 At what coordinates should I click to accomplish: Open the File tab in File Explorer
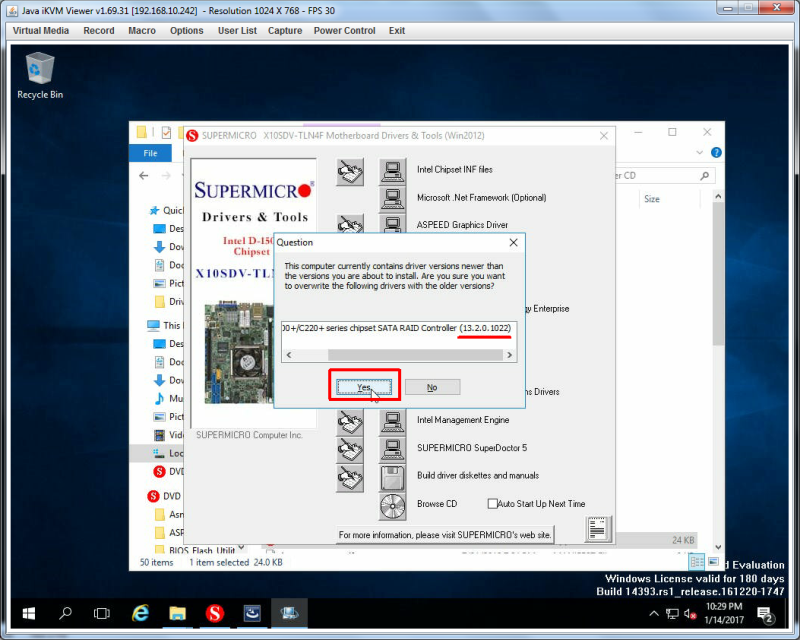[x=150, y=153]
